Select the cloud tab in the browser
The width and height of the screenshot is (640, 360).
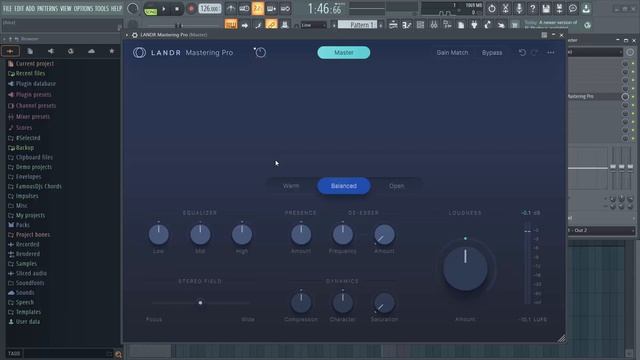91,51
